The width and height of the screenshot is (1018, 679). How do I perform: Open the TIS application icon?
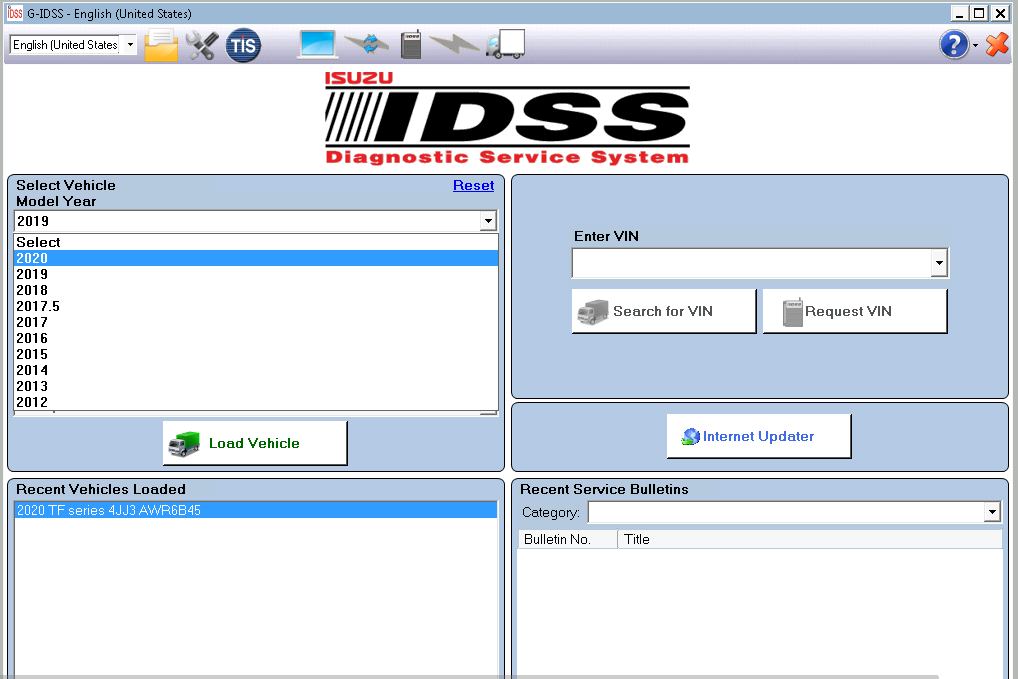point(243,44)
